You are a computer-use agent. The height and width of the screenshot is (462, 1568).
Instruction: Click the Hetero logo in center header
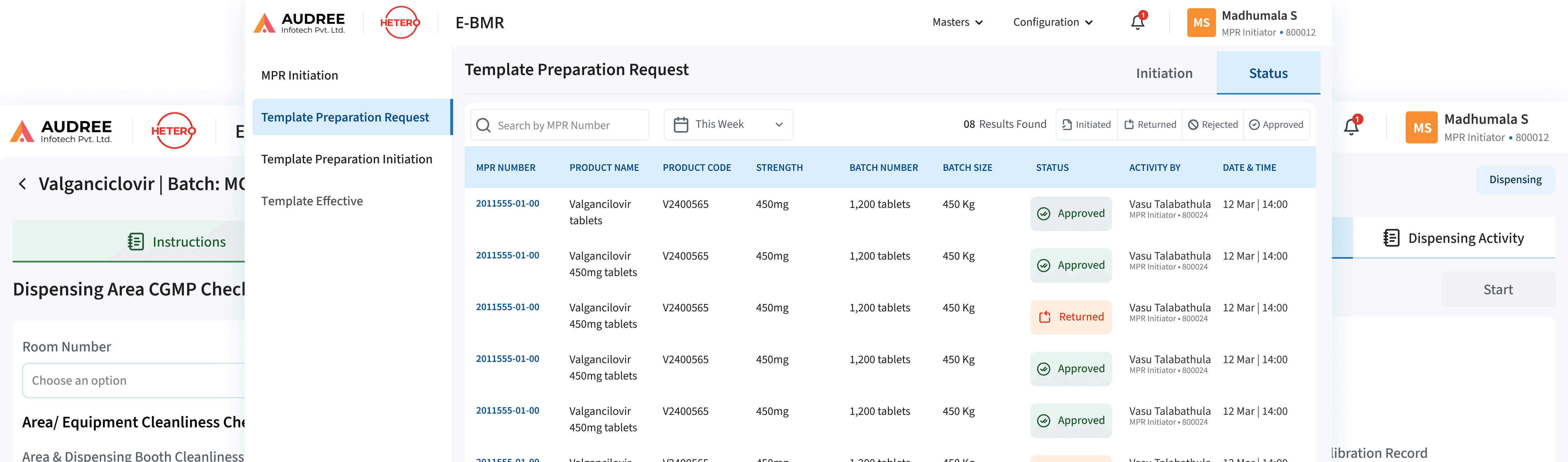tap(399, 23)
